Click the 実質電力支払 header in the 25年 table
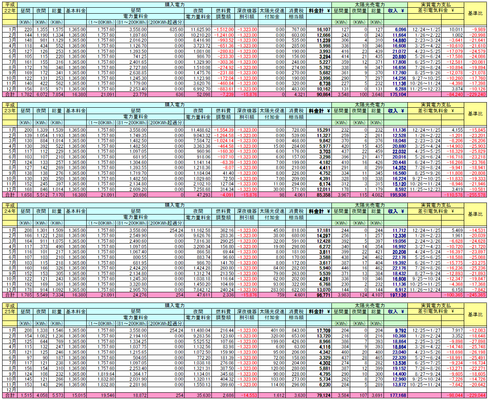The width and height of the screenshot is (489, 400). [436, 305]
